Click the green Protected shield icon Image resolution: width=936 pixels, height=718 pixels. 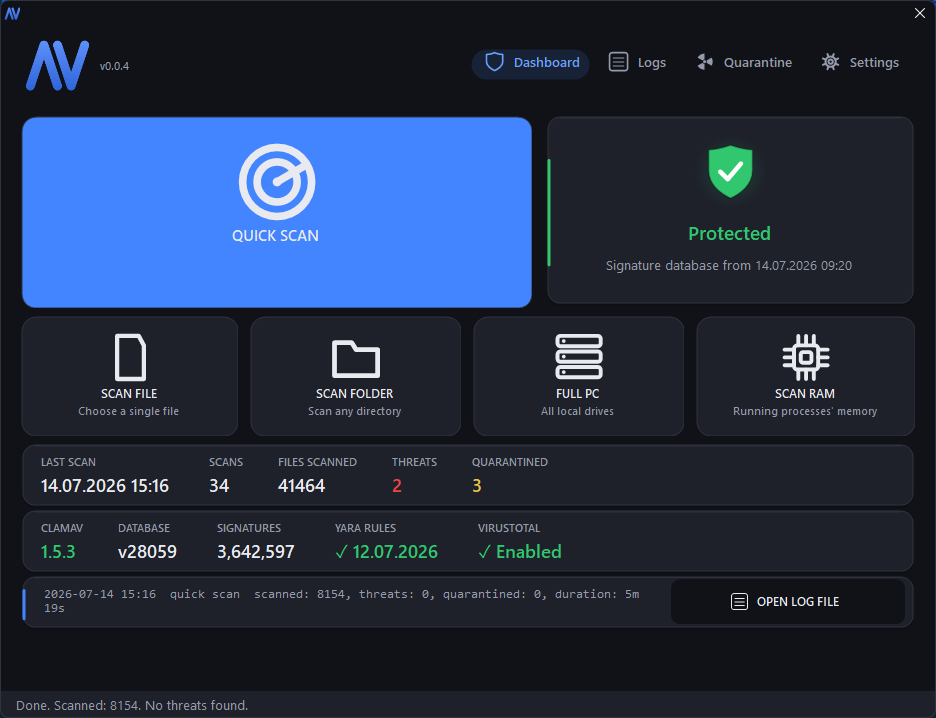point(730,171)
